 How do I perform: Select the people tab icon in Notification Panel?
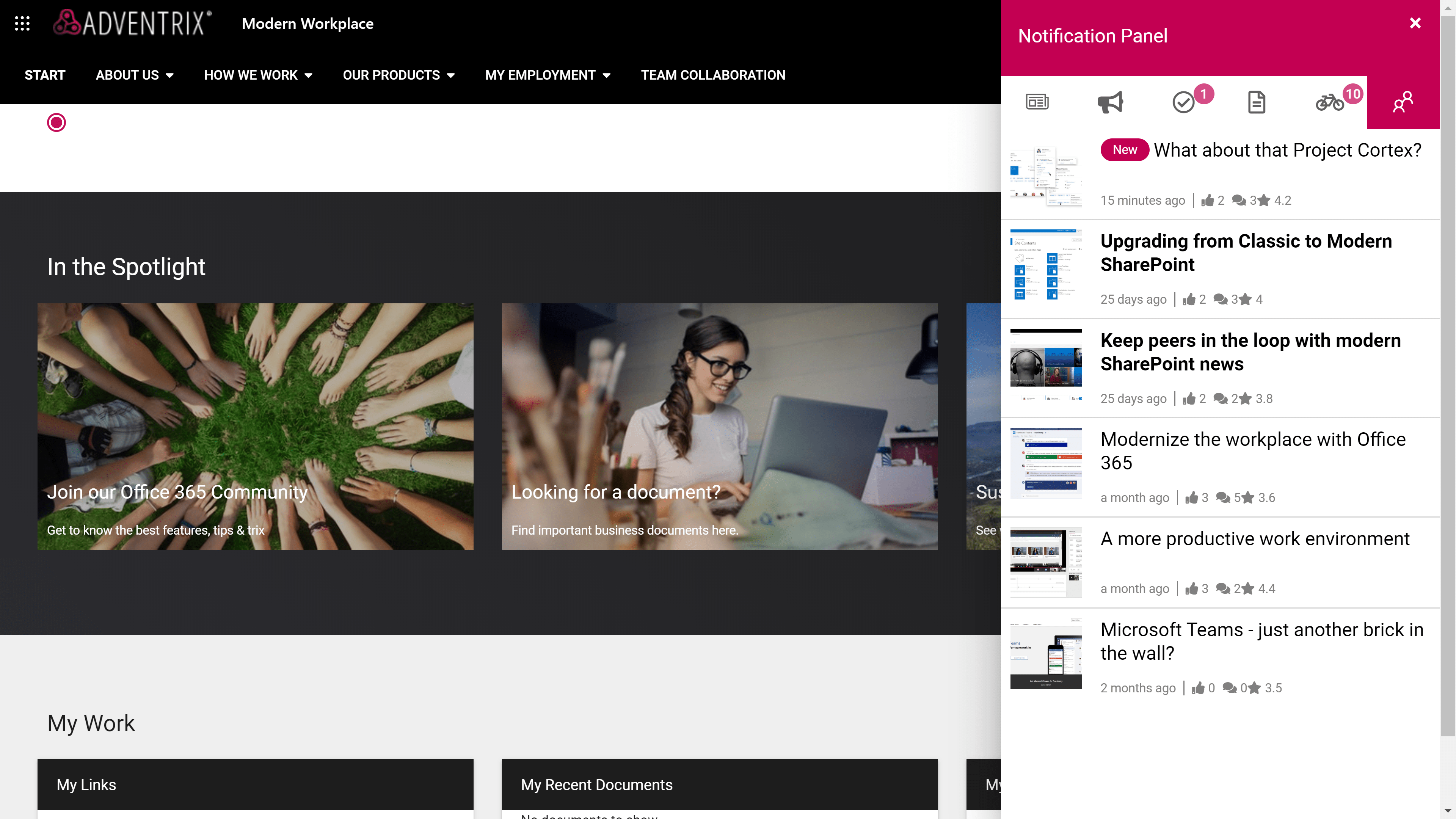[x=1403, y=102]
